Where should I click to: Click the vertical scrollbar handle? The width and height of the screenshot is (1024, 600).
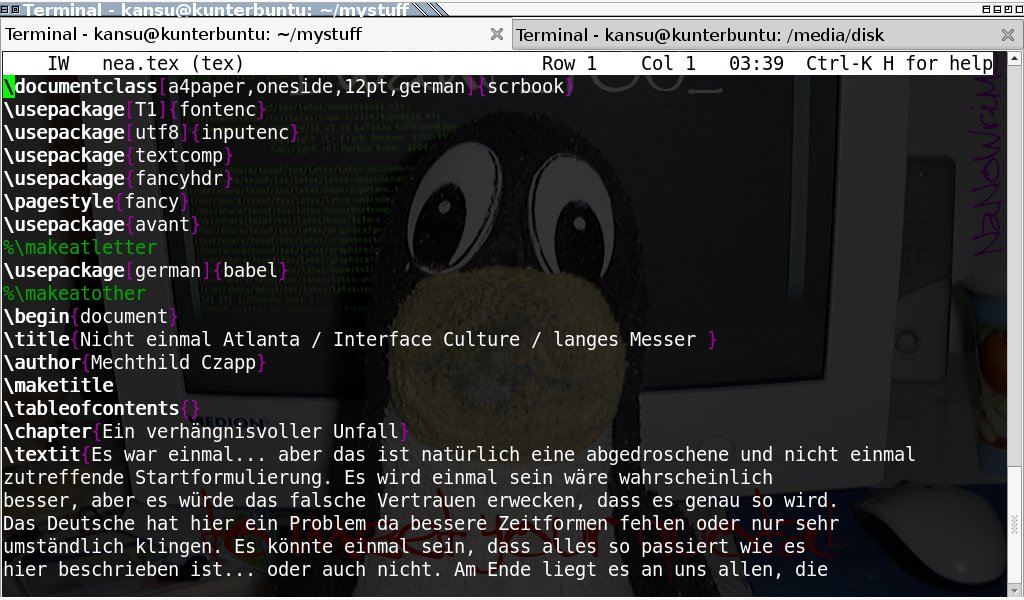1014,524
